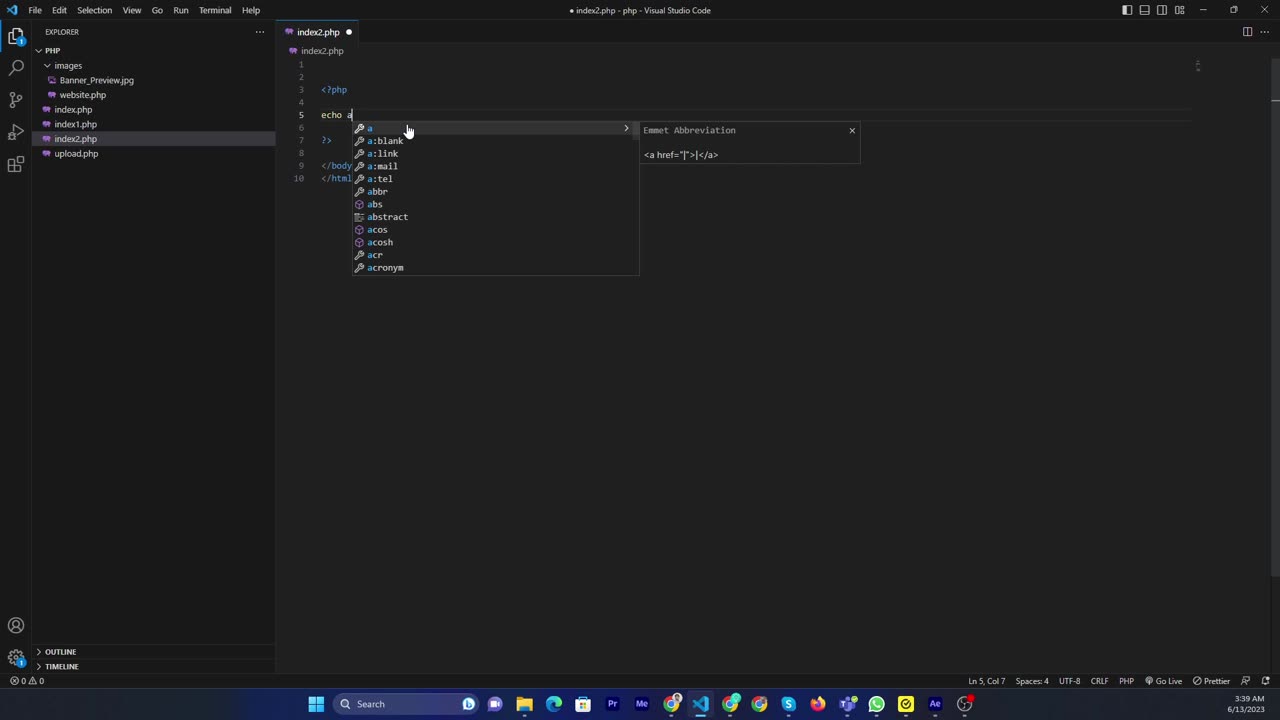Choose the 'acosh' function suggestion

click(495, 242)
